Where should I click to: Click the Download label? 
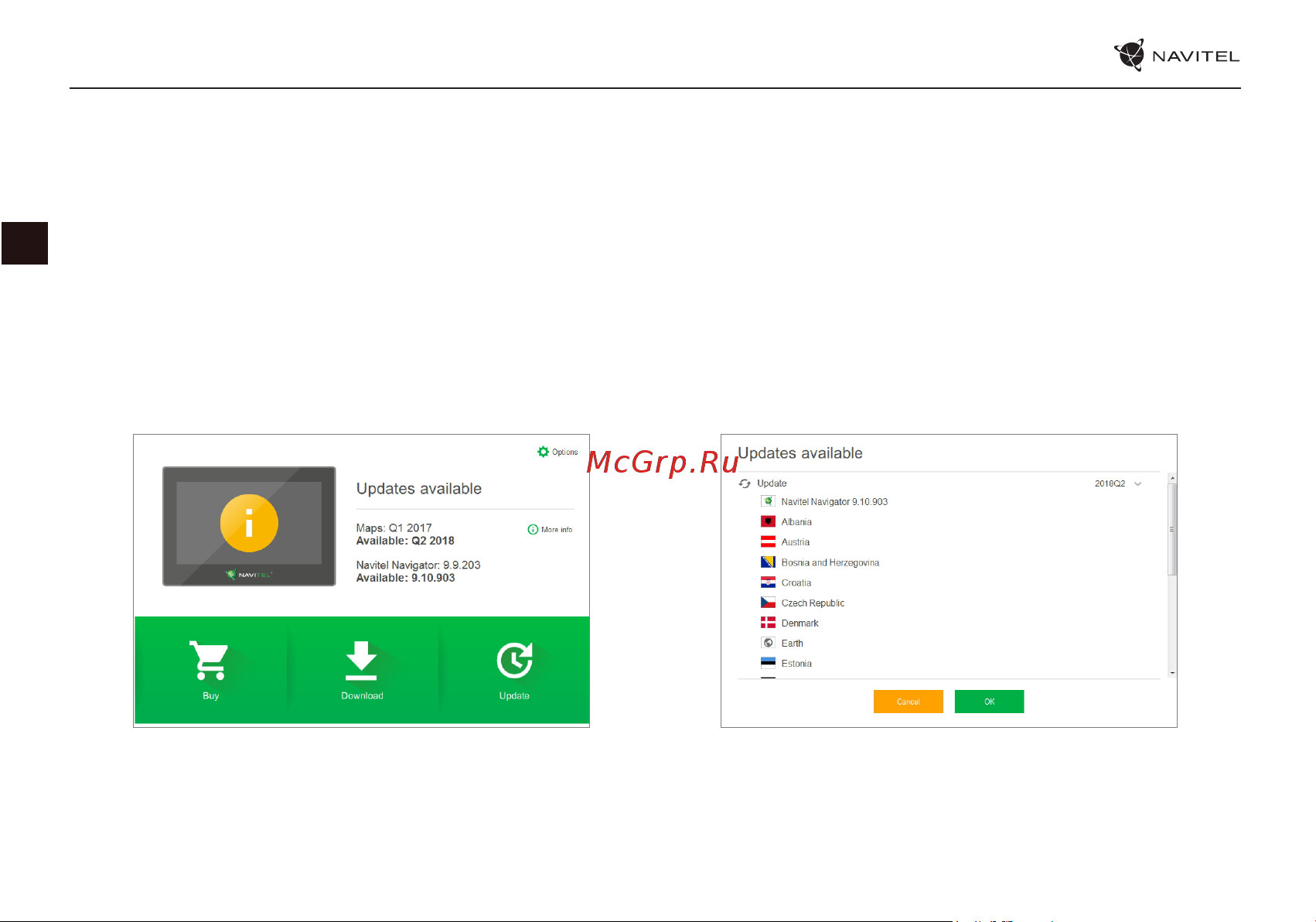pos(362,696)
